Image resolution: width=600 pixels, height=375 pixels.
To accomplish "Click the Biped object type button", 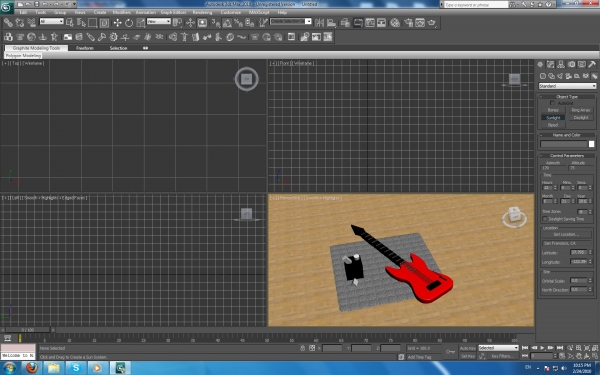I will 553,125.
